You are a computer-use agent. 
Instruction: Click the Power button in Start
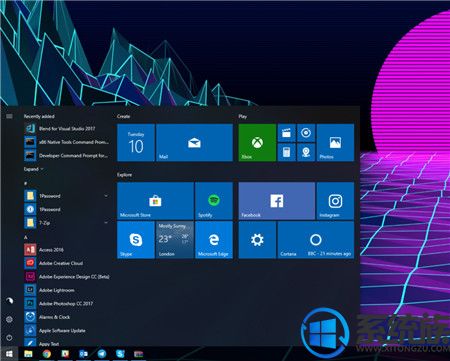coord(9,338)
